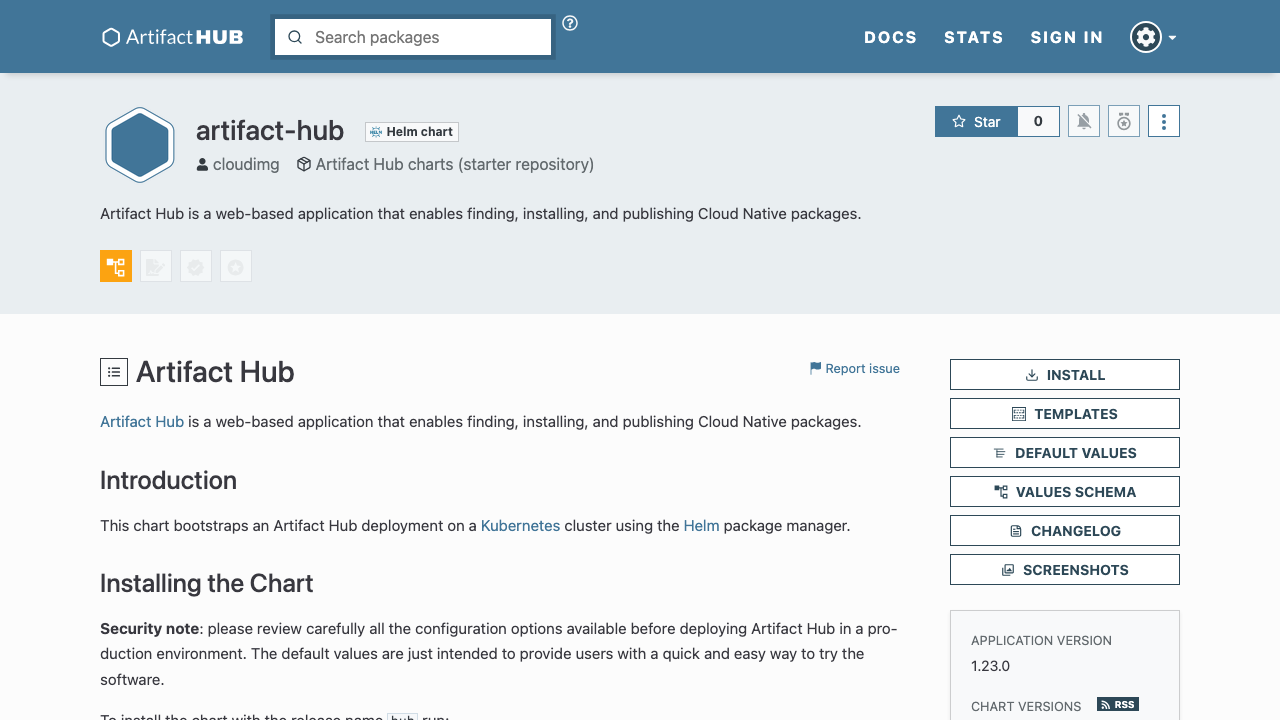Click the search tips question mark icon
This screenshot has width=1280, height=720.
click(x=570, y=23)
